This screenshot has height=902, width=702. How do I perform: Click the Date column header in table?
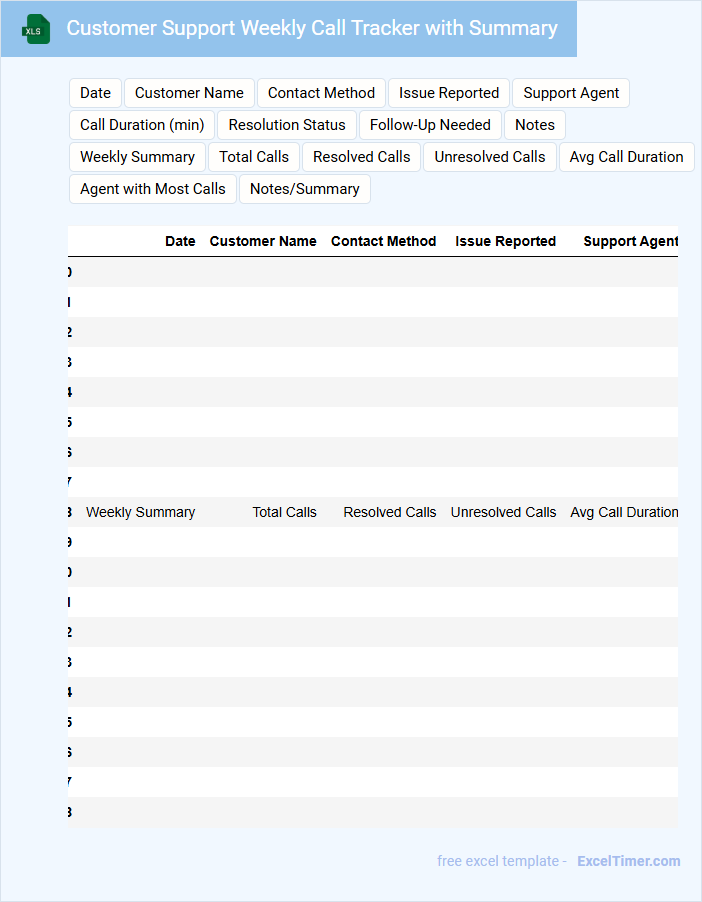(180, 242)
